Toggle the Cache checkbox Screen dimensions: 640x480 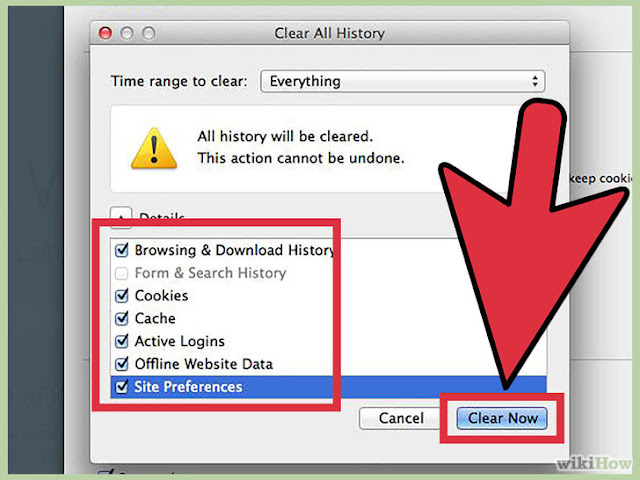(x=122, y=318)
